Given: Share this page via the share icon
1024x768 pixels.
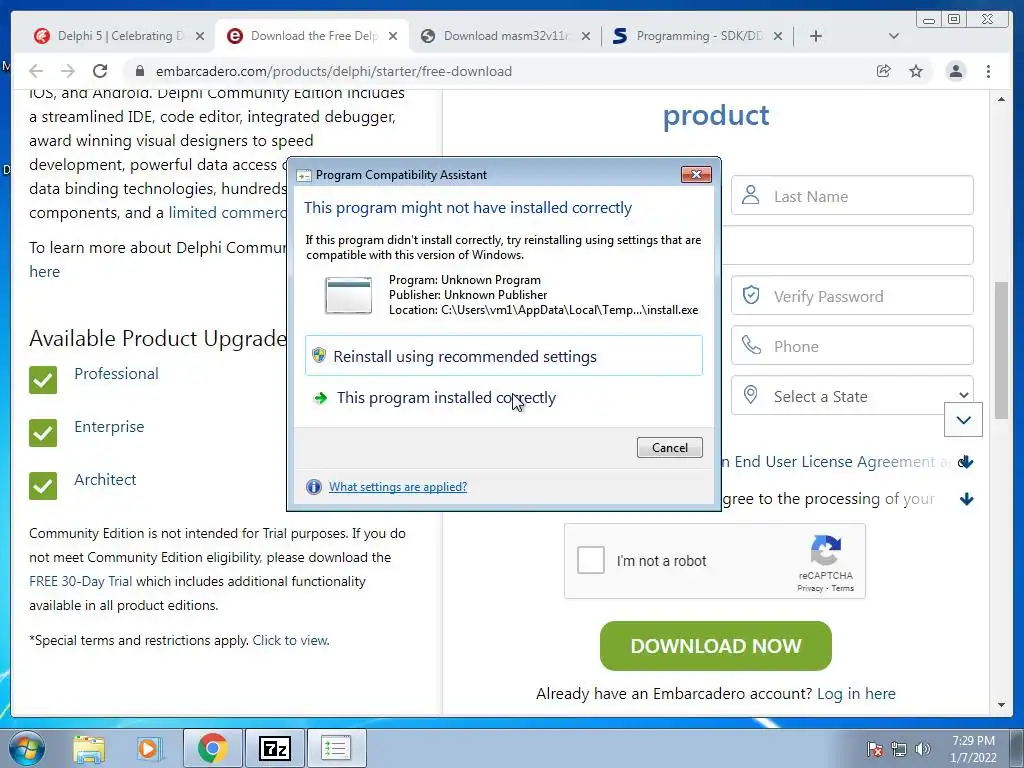Looking at the screenshot, I should (883, 71).
